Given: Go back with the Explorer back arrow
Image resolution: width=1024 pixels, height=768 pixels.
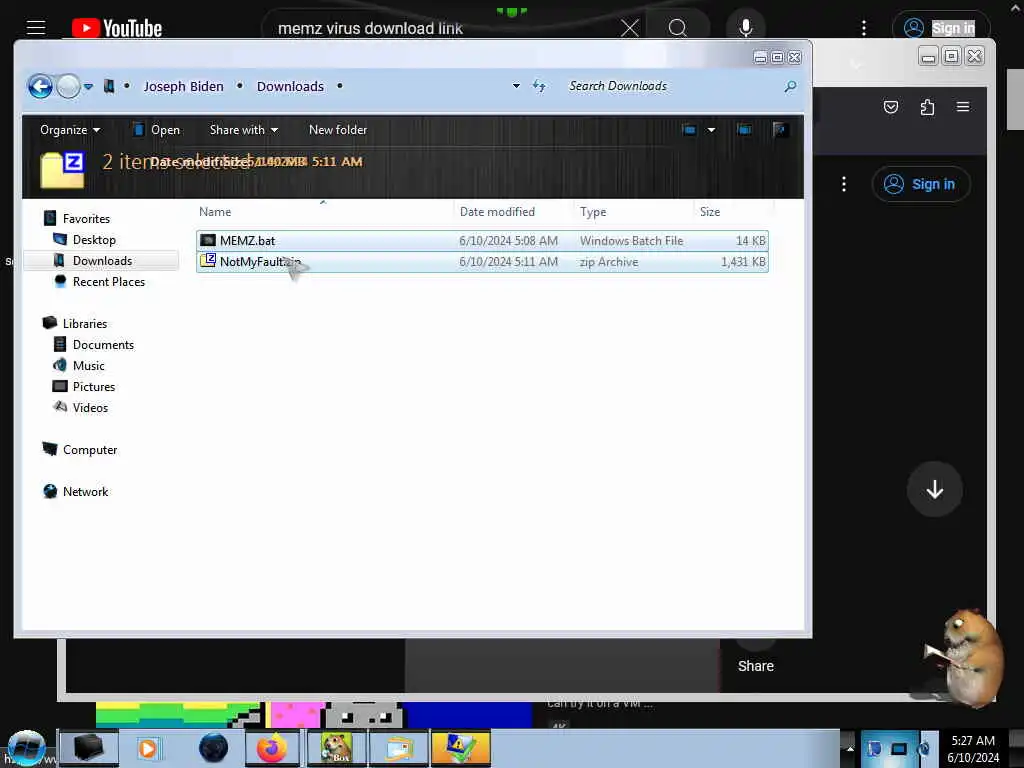Looking at the screenshot, I should [x=40, y=86].
